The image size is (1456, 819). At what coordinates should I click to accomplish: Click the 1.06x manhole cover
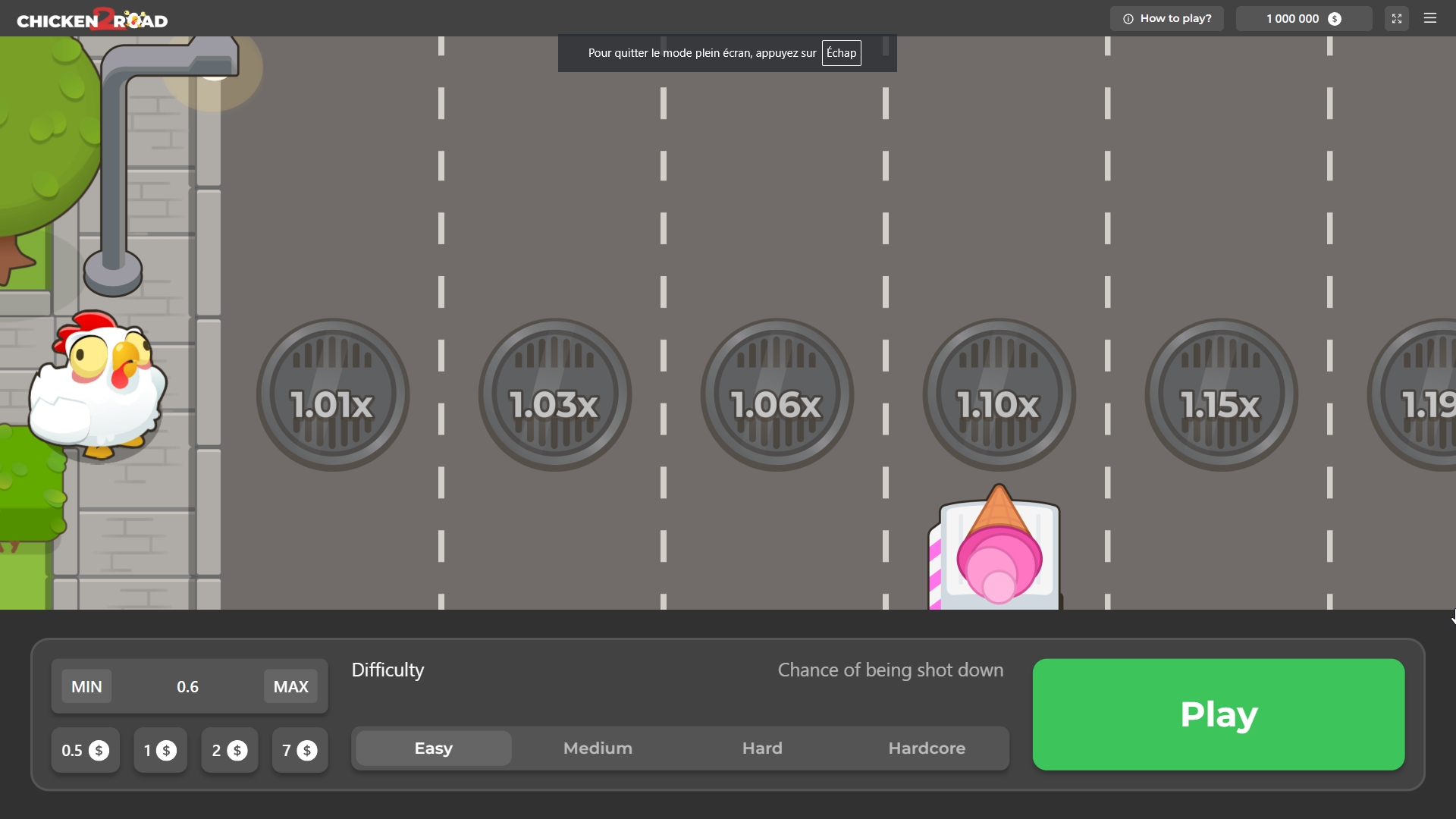(777, 395)
